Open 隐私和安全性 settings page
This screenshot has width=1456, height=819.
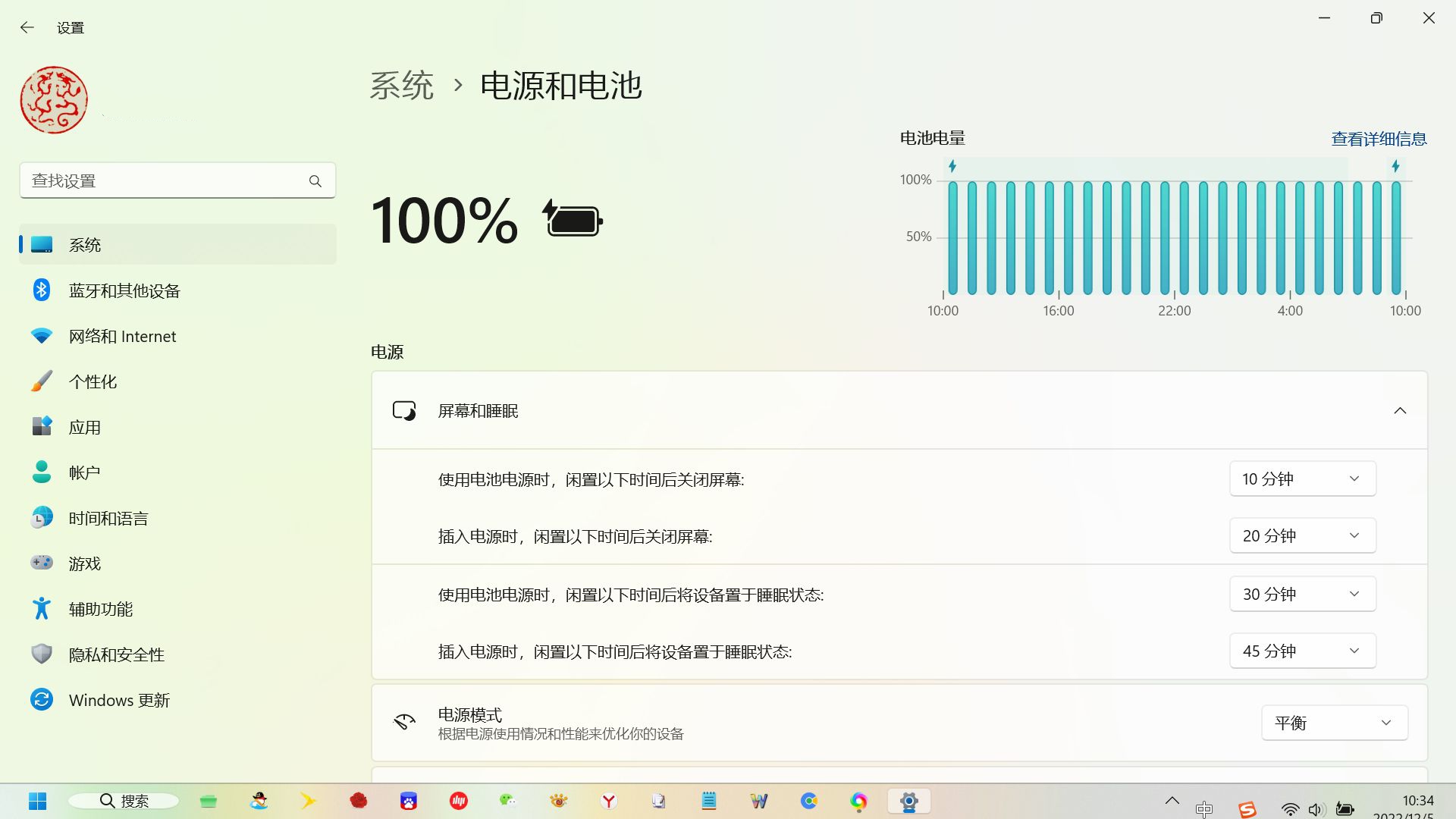pos(116,654)
